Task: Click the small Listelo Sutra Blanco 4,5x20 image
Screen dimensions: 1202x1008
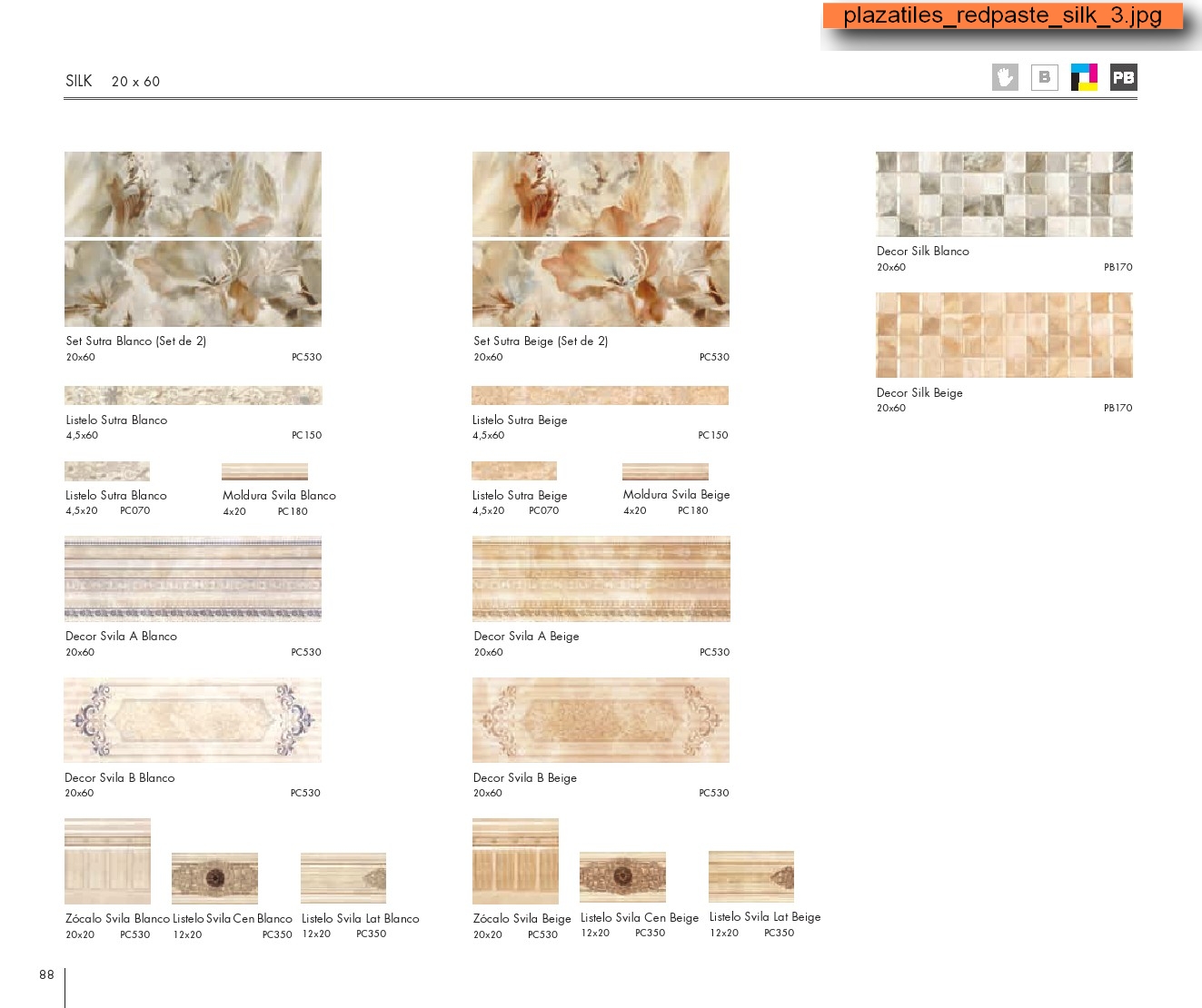Action: pos(107,471)
